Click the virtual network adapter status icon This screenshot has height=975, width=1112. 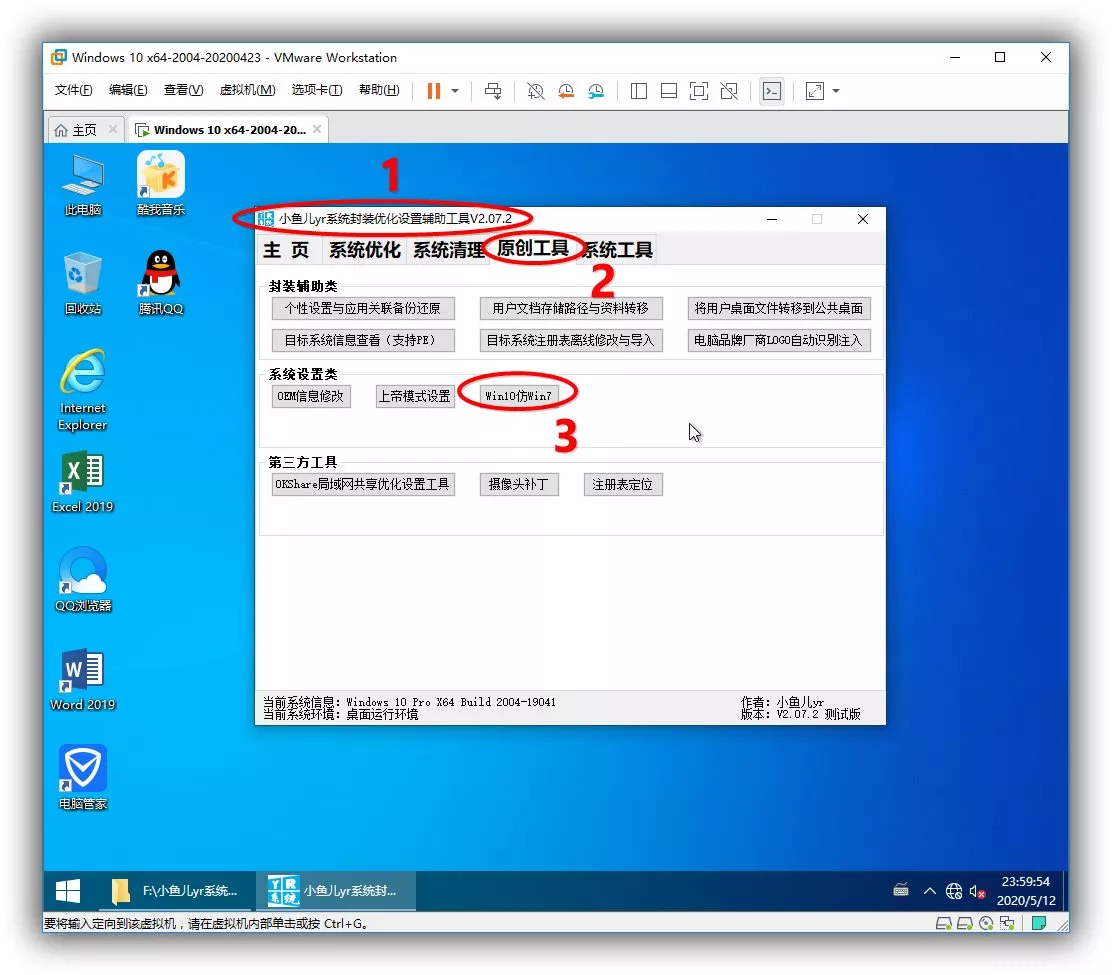(x=1008, y=922)
